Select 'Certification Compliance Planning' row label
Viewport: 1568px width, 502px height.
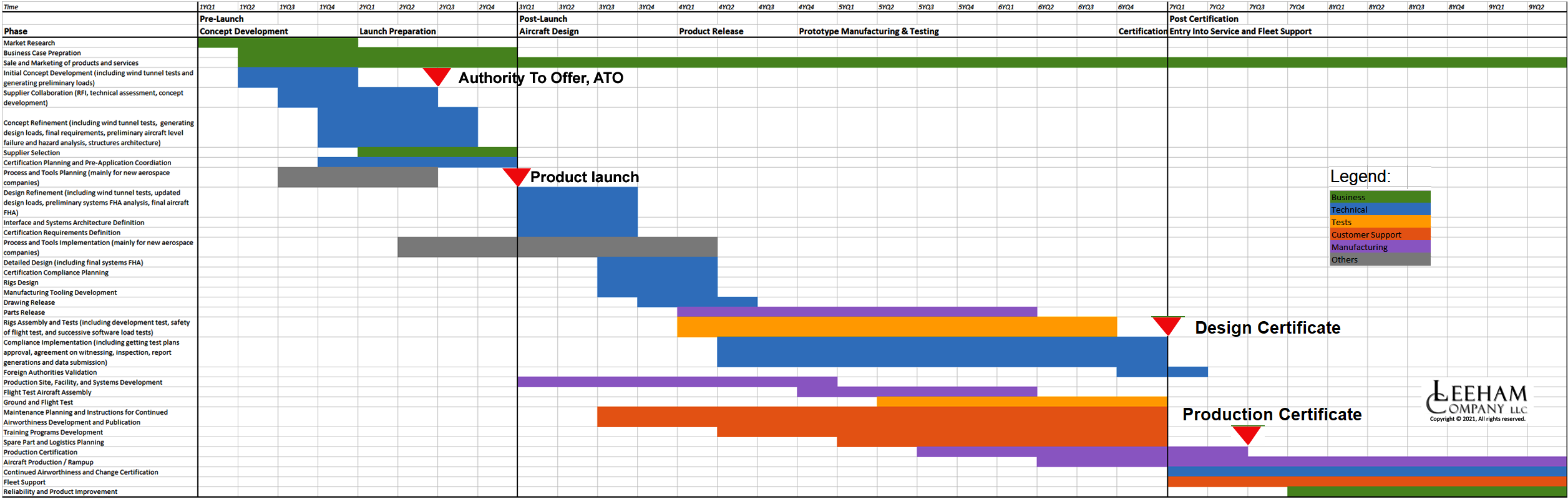[56, 273]
